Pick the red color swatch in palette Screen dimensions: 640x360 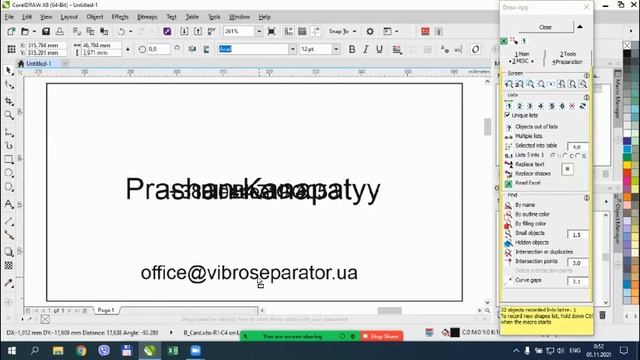point(627,173)
